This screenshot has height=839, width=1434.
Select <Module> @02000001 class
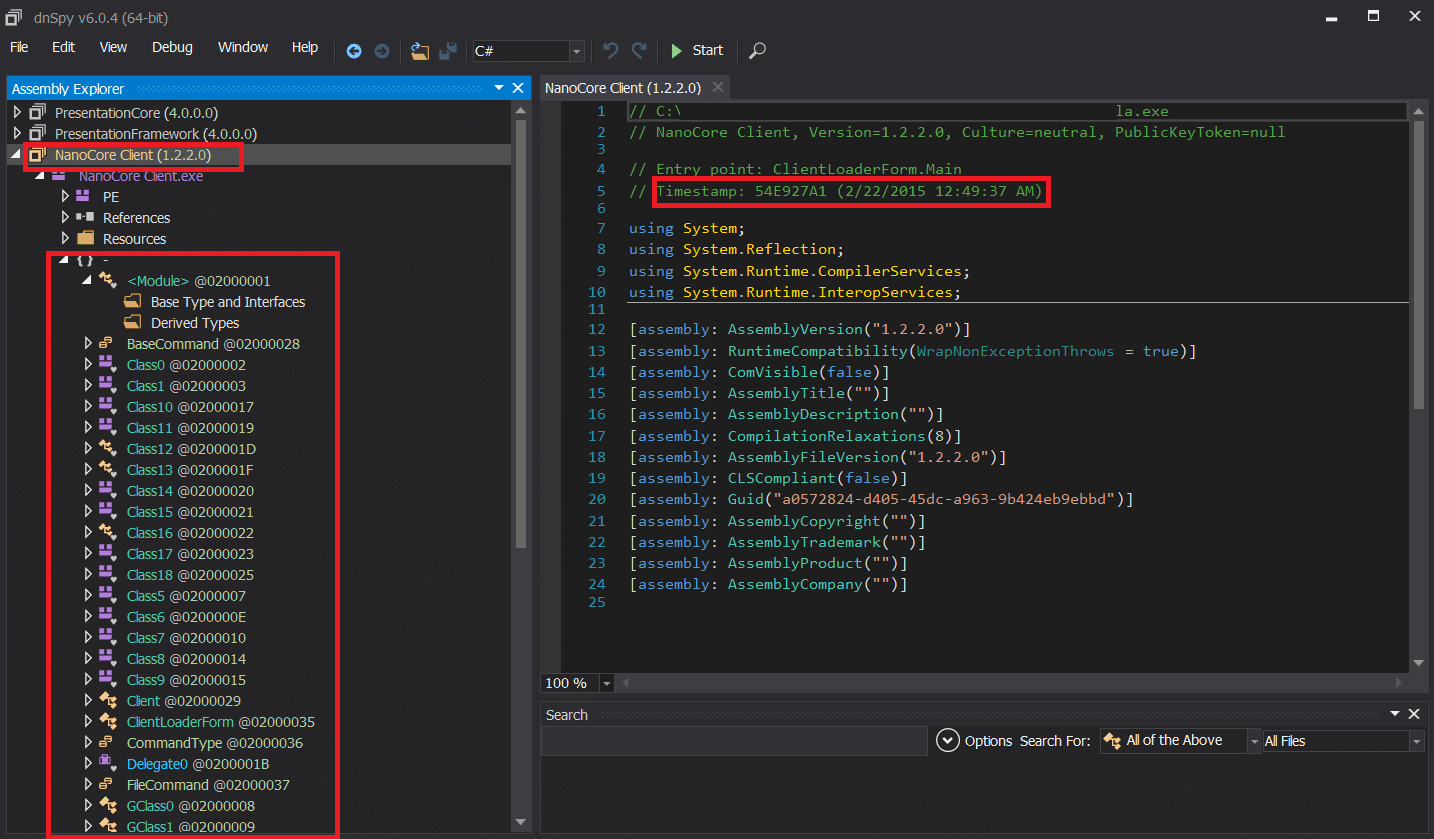[199, 281]
